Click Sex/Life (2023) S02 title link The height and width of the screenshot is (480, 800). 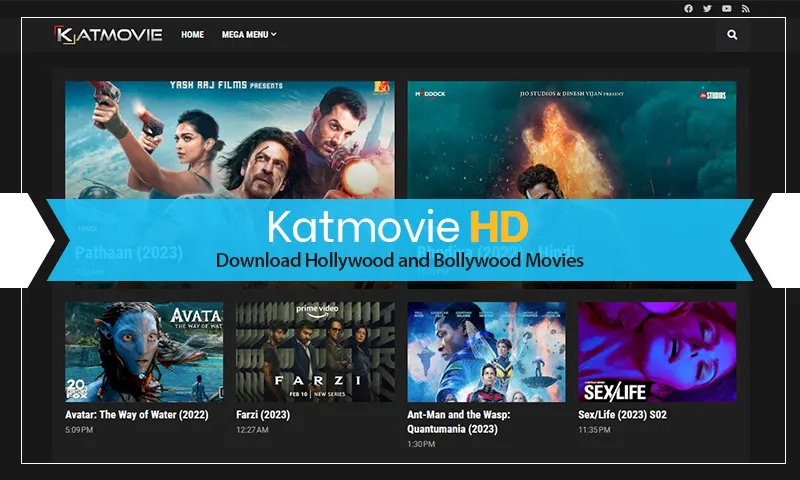point(622,415)
